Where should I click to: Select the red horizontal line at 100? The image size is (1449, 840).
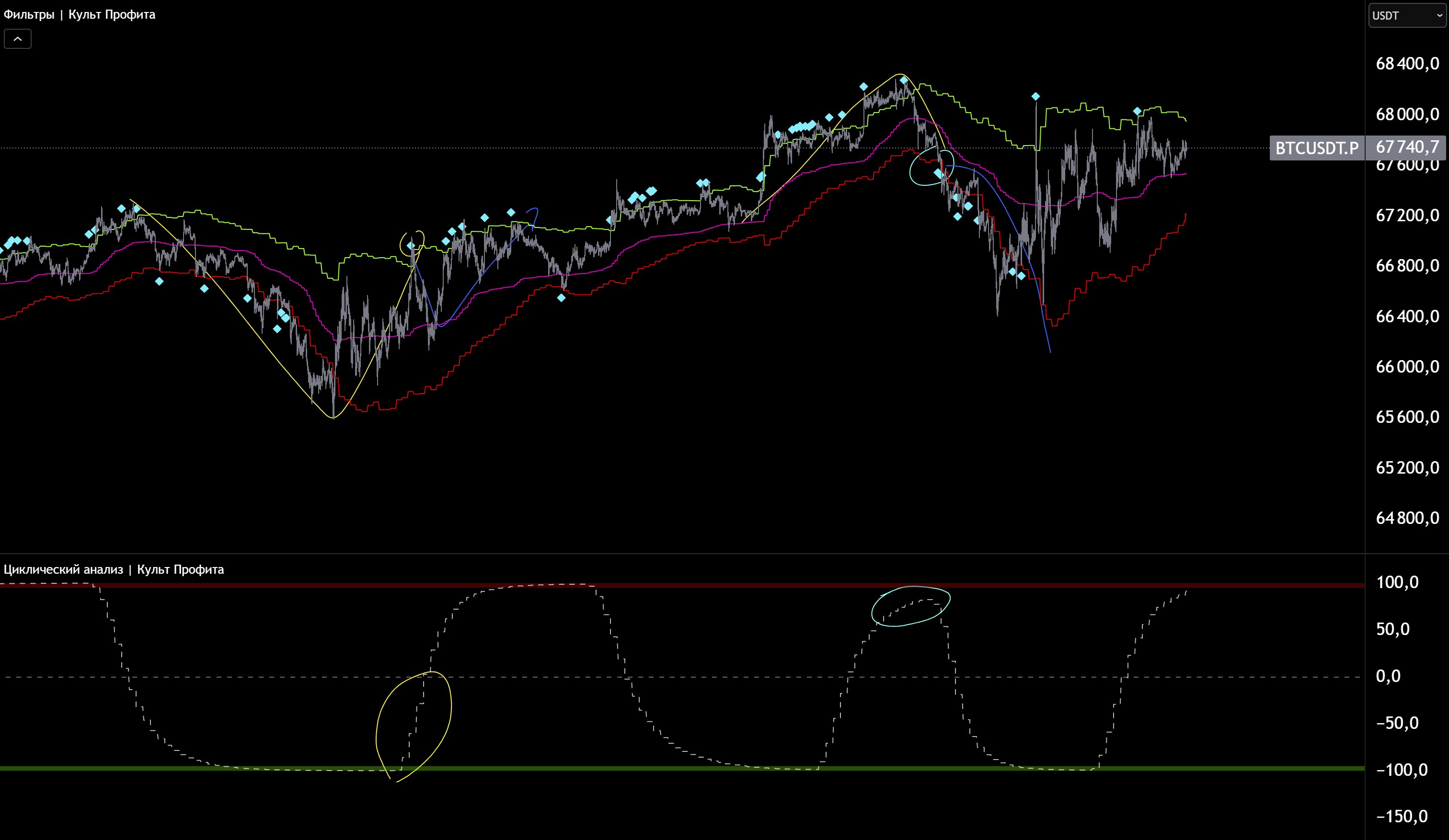pos(690,586)
